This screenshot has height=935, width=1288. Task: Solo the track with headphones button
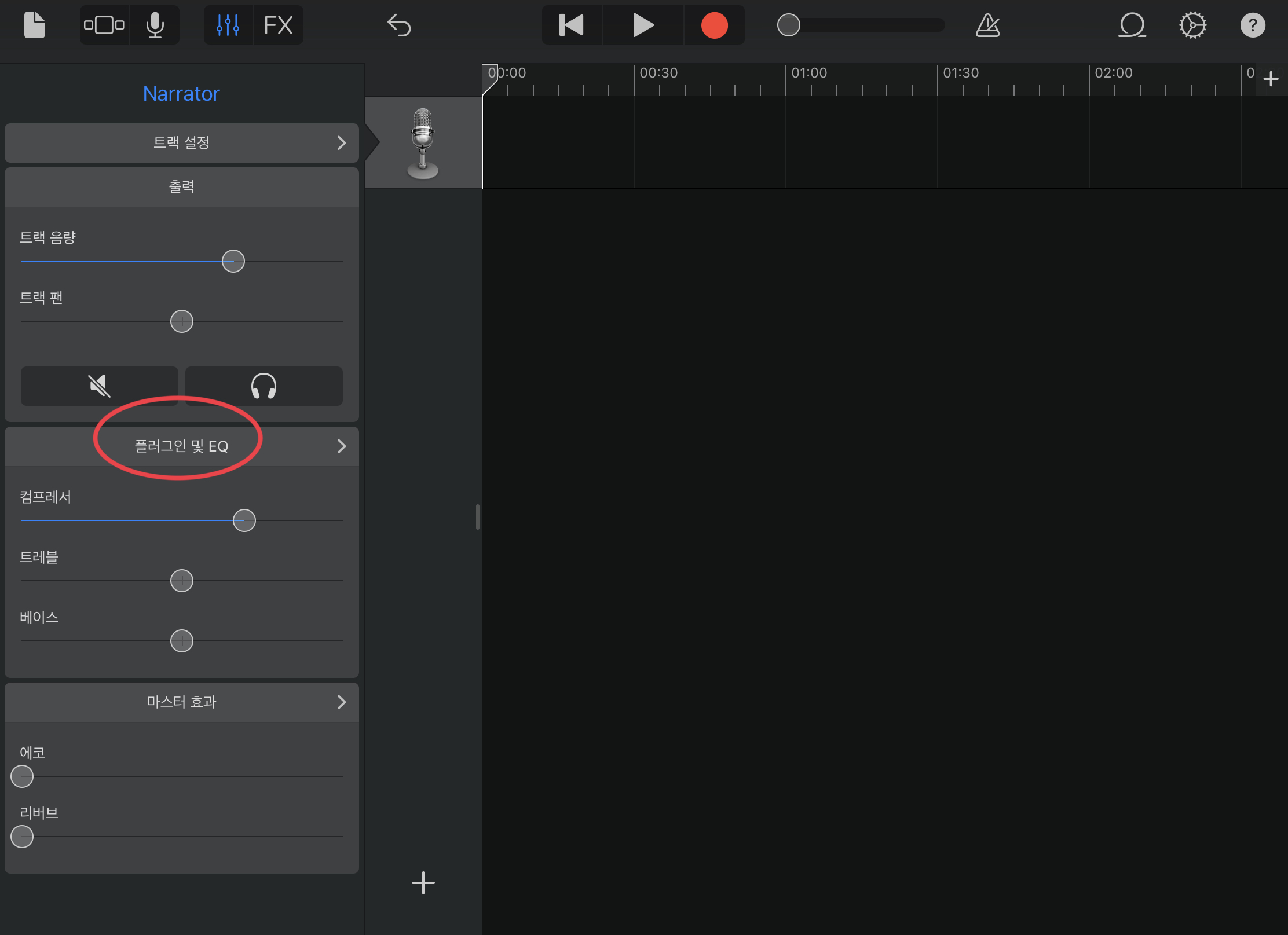click(264, 386)
